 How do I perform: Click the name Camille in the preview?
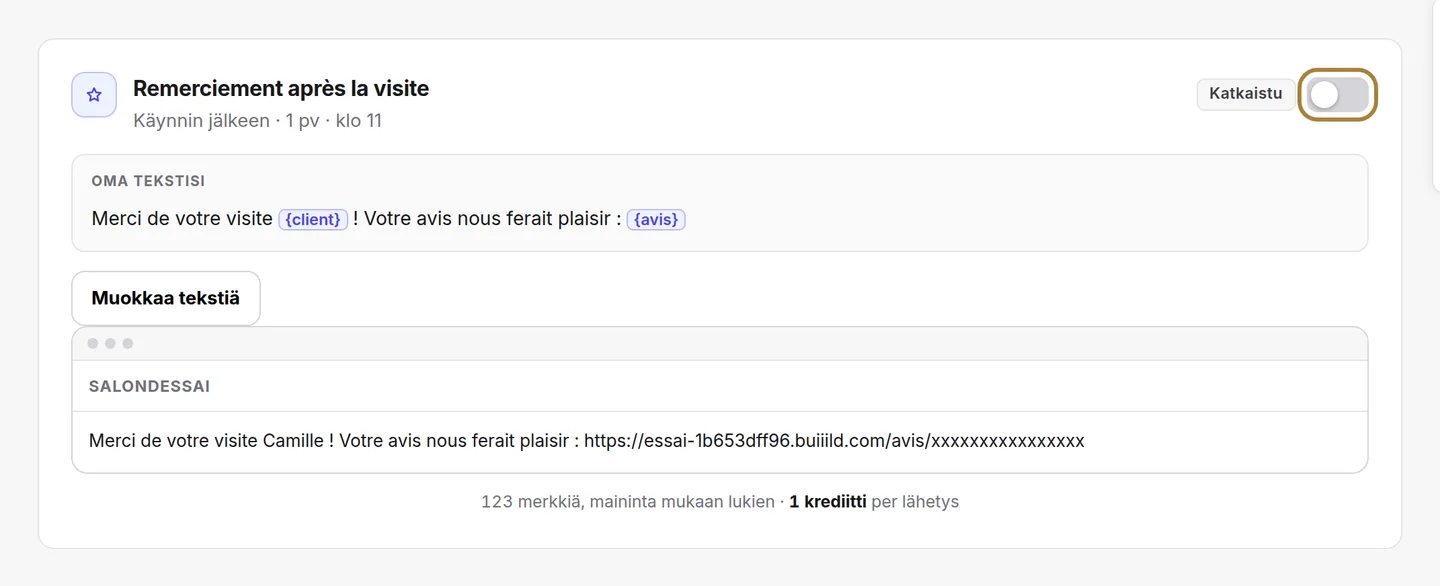pyautogui.click(x=293, y=441)
